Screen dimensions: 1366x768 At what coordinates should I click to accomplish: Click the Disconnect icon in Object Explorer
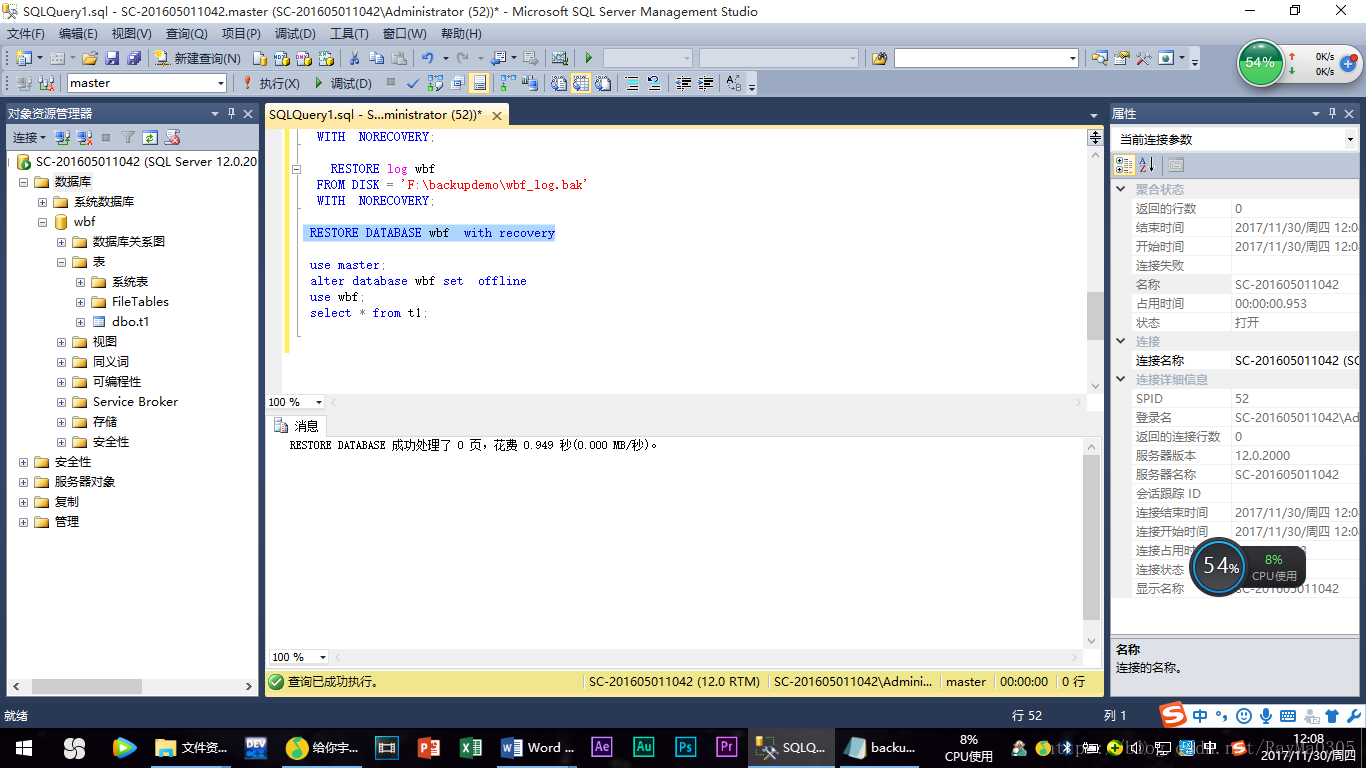point(85,137)
